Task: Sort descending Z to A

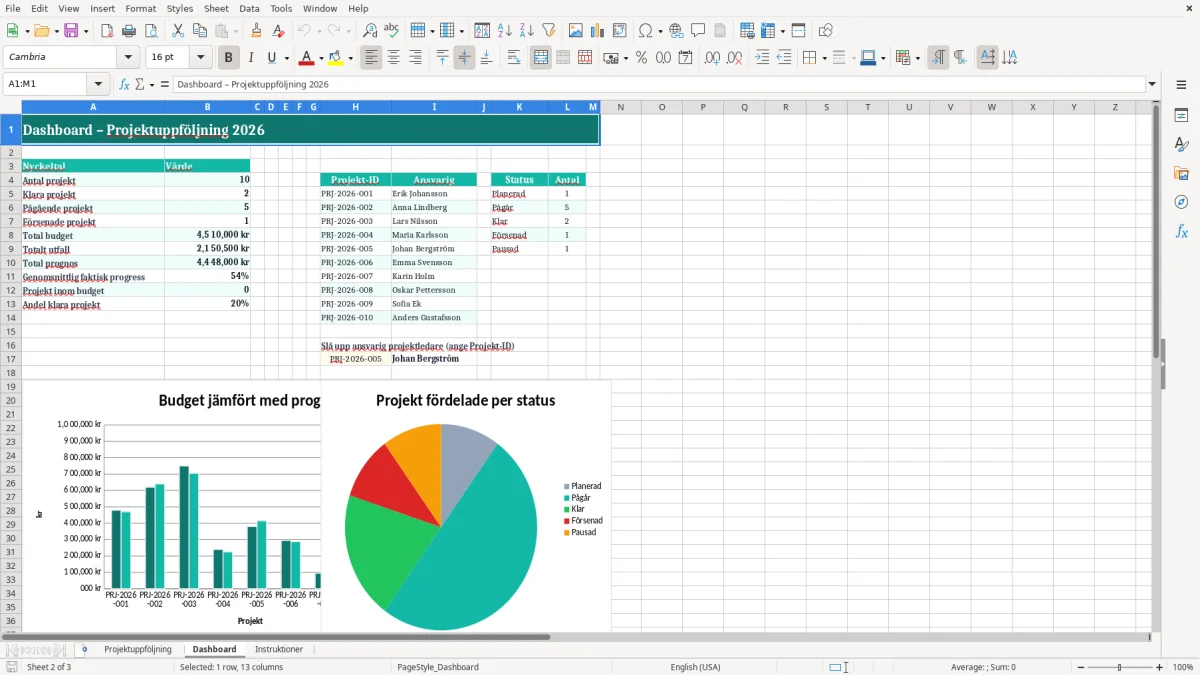Action: coord(526,31)
